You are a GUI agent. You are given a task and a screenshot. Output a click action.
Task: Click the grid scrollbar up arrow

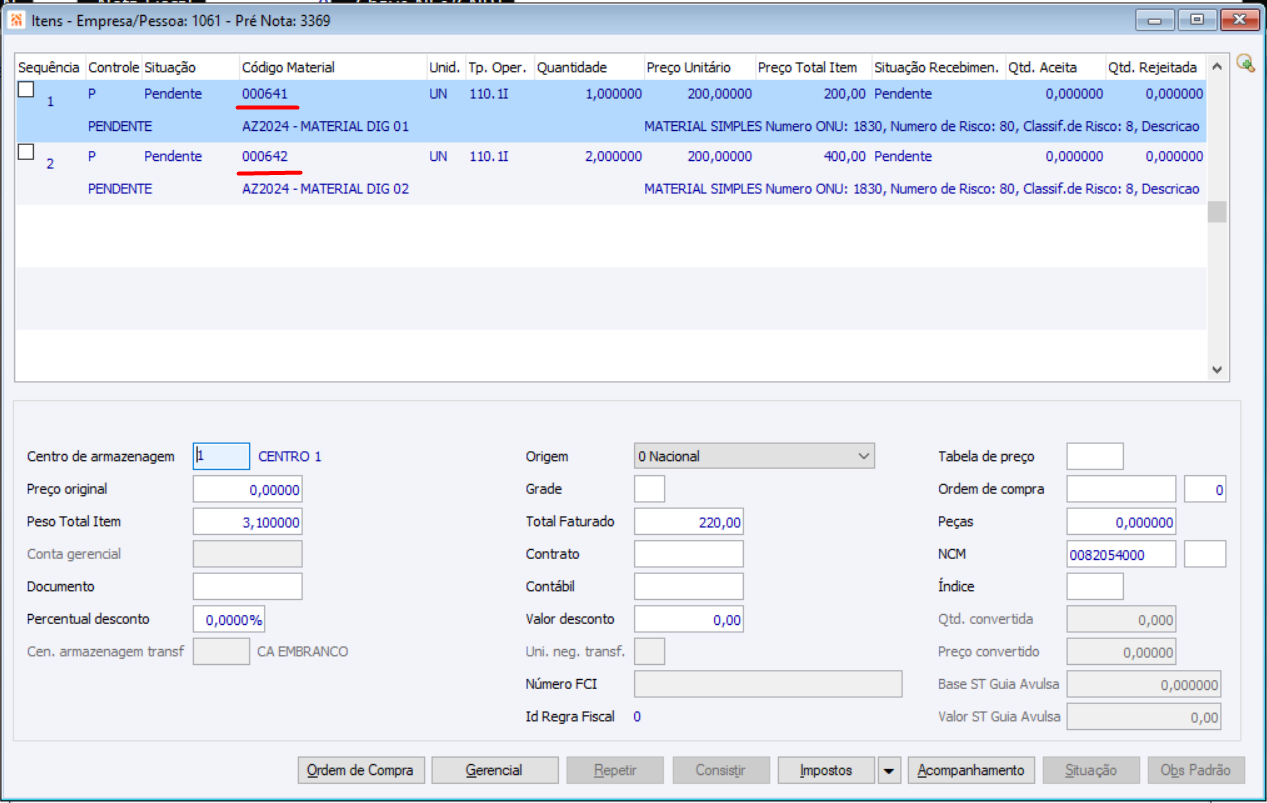[1216, 66]
